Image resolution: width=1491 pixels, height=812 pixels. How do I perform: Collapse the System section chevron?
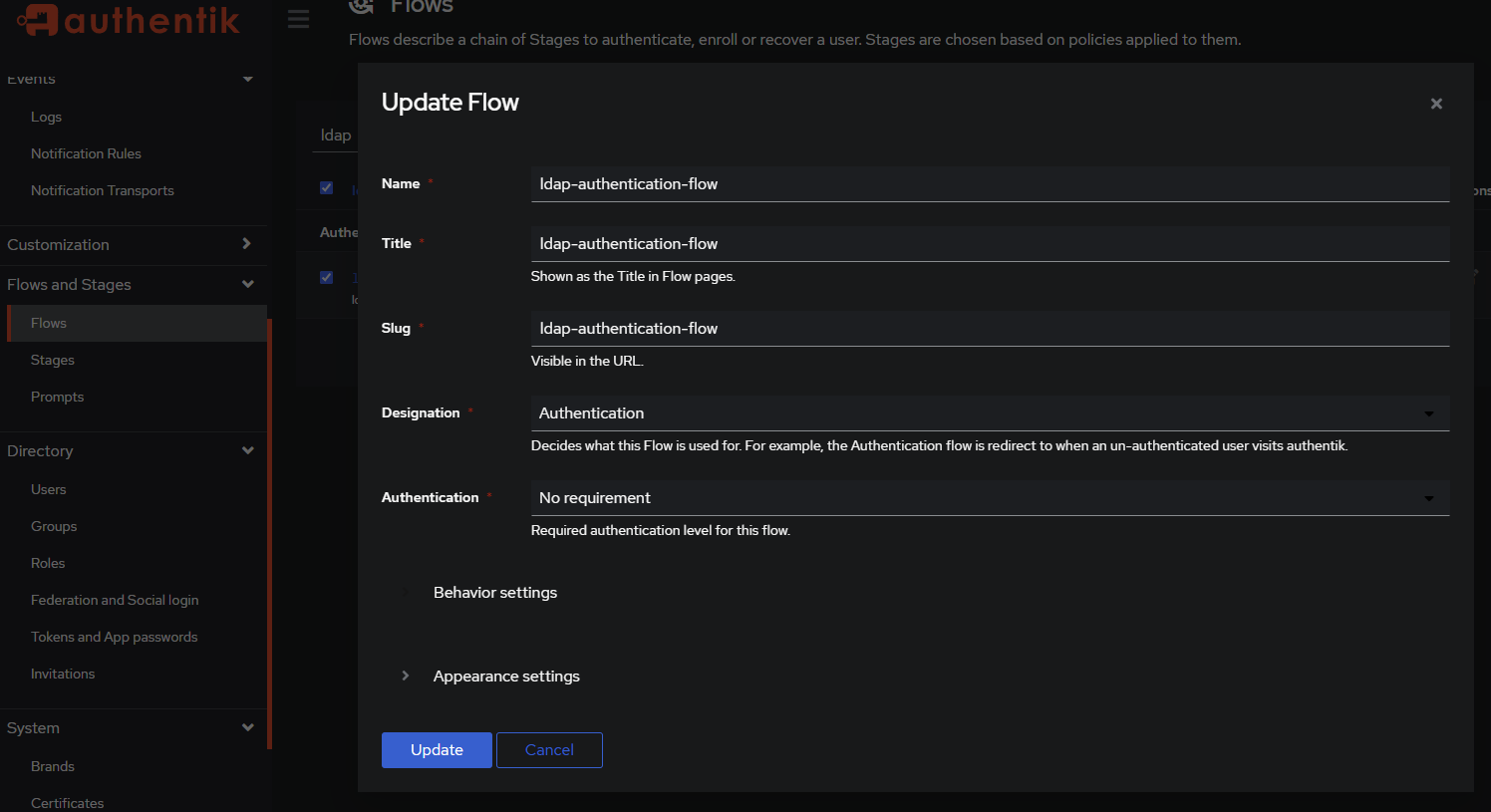(x=247, y=728)
